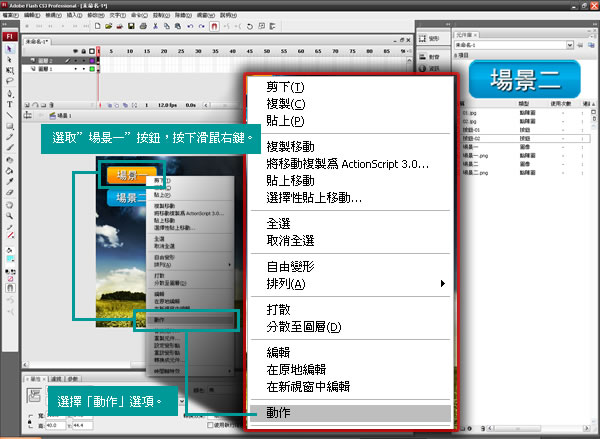This screenshot has height=439, width=600.
Task: Tick the checkbox in the Properties panel
Action: 210,425
